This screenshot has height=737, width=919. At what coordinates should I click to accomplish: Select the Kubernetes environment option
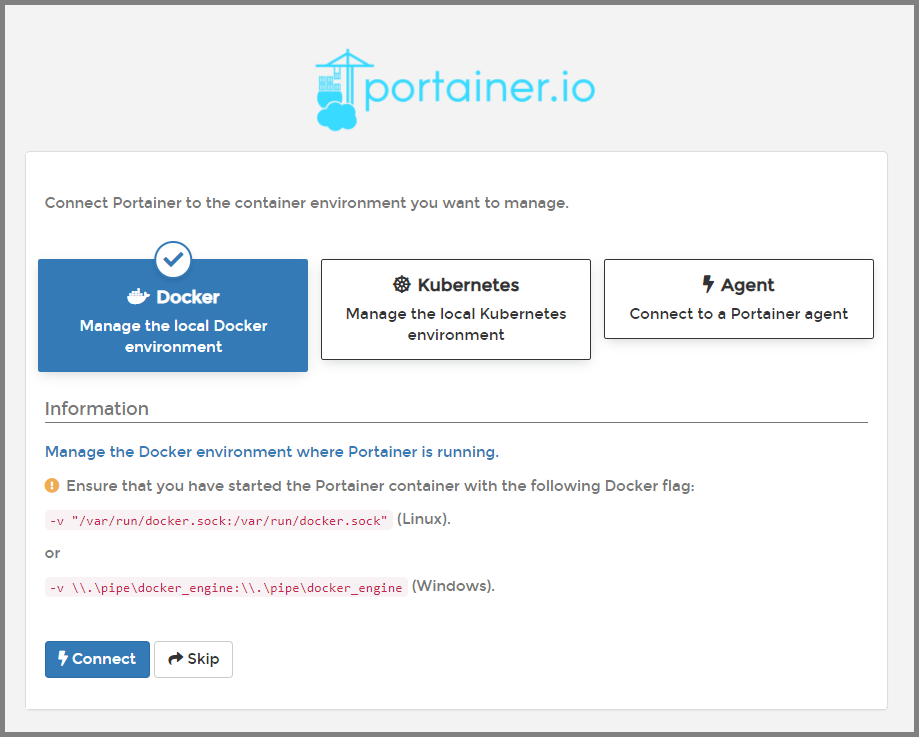(x=456, y=310)
